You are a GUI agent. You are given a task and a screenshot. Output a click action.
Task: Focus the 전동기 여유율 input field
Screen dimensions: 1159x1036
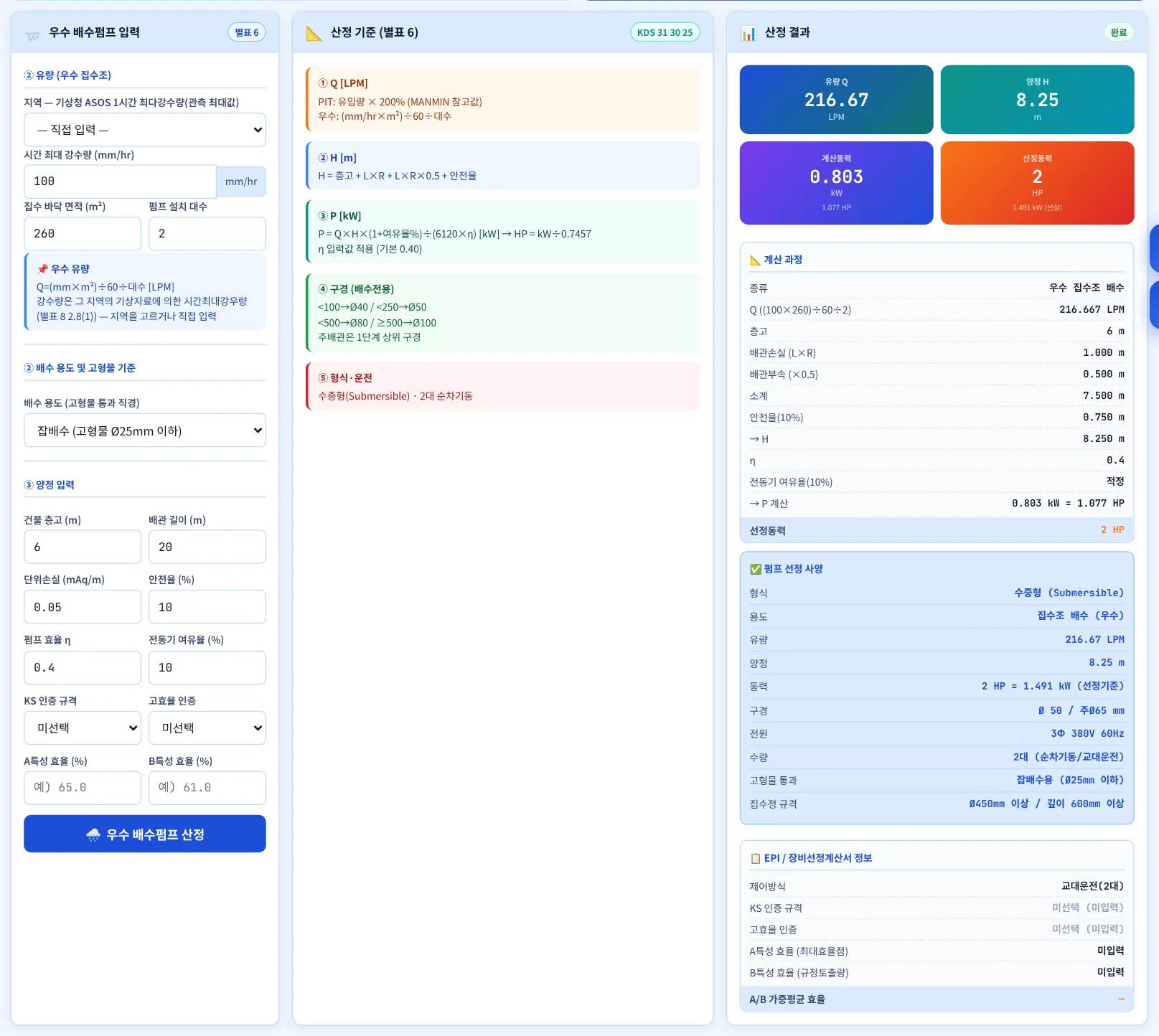207,667
